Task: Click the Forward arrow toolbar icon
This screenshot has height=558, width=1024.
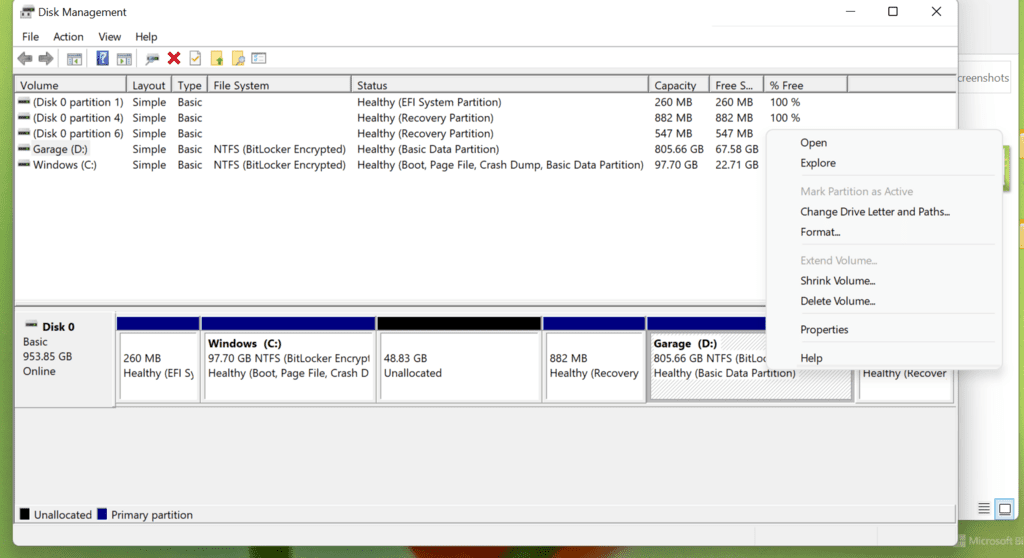Action: [46, 59]
